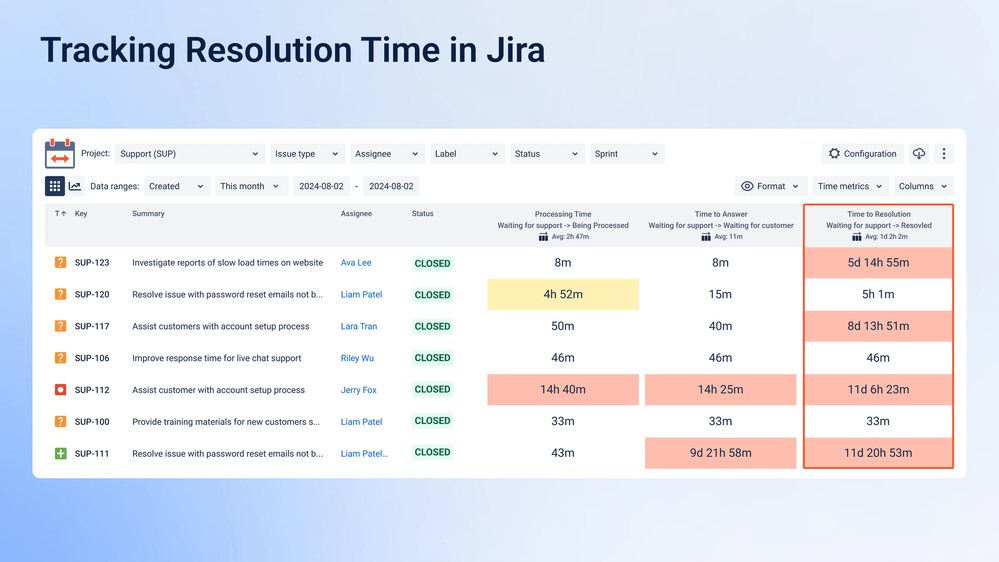This screenshot has width=999, height=562.
Task: Open the This month period dropdown
Action: coord(251,186)
